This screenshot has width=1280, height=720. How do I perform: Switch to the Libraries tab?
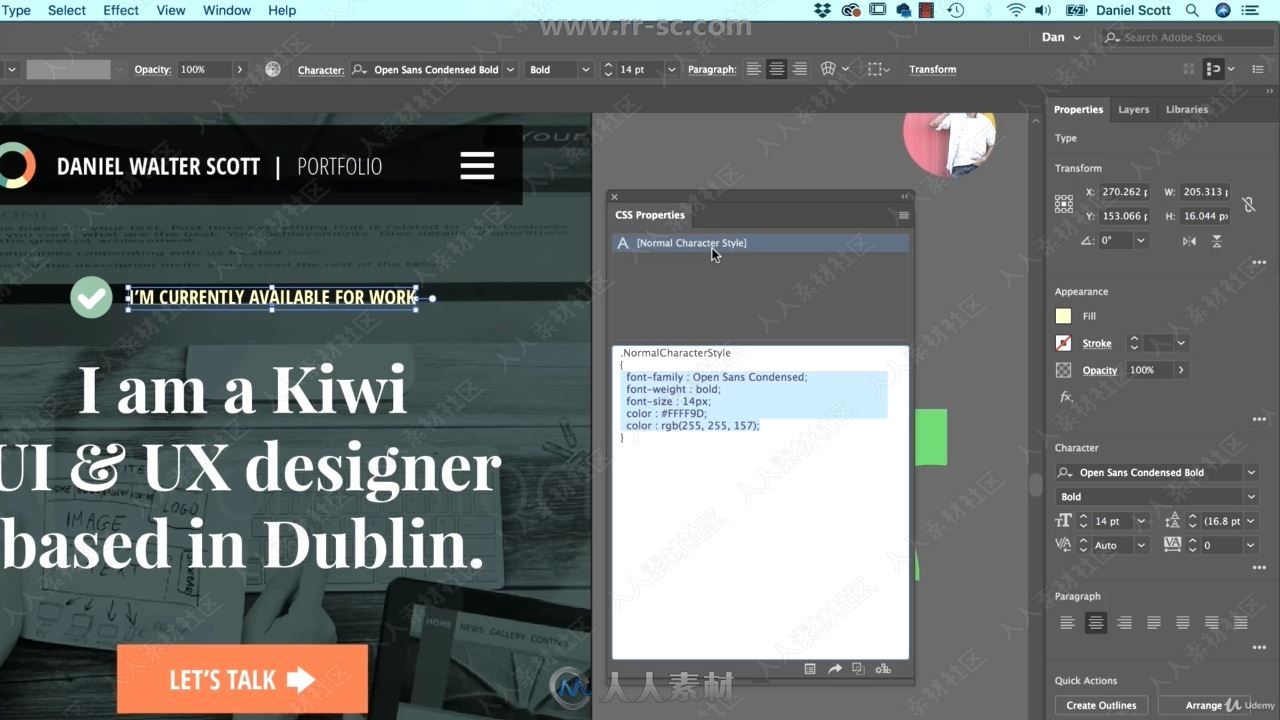[1187, 110]
